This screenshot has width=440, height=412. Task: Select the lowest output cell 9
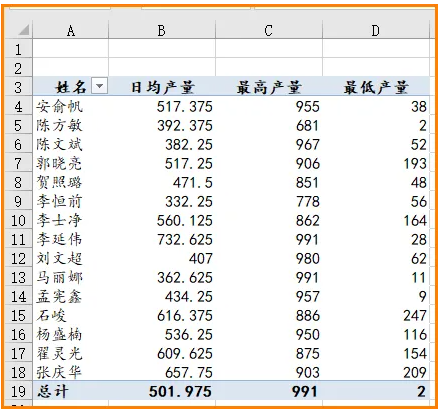tap(376, 296)
